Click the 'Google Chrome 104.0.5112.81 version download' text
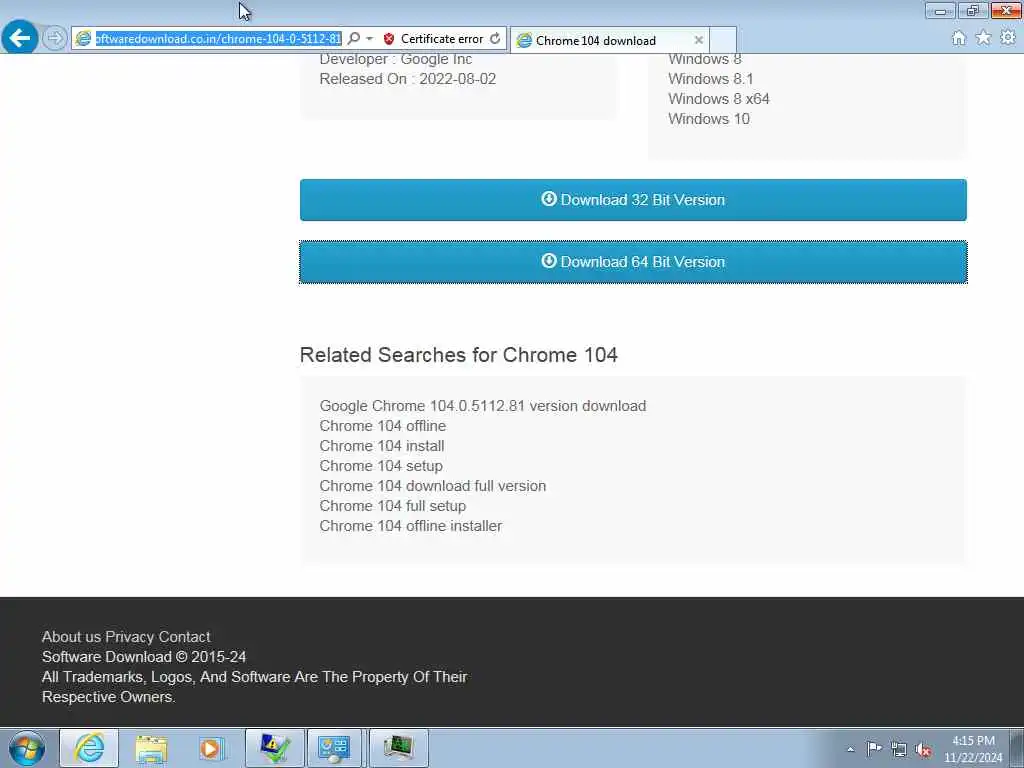This screenshot has width=1024, height=768. [483, 406]
